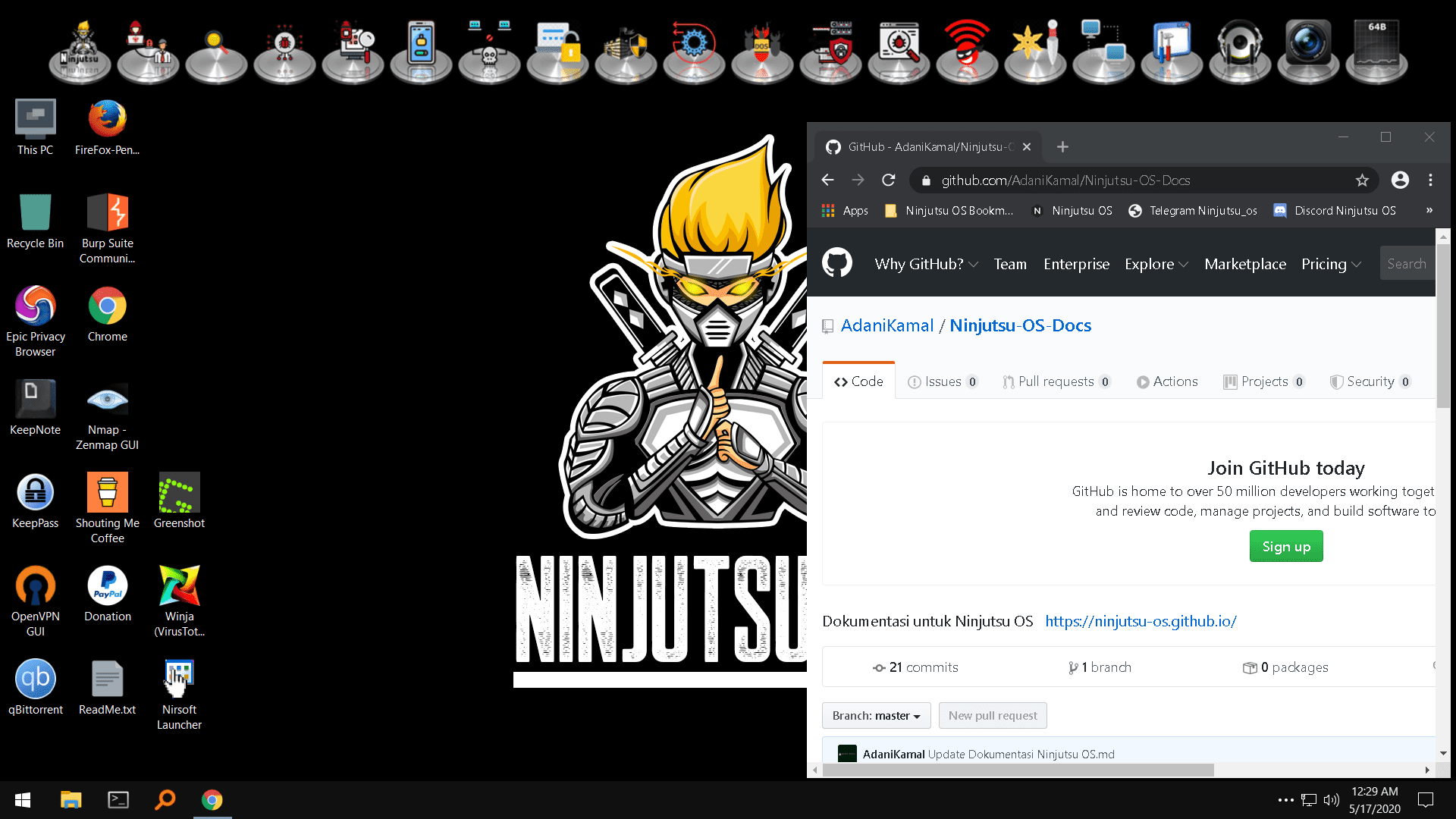1456x819 pixels.
Task: Open Windows Start menu
Action: (x=23, y=799)
